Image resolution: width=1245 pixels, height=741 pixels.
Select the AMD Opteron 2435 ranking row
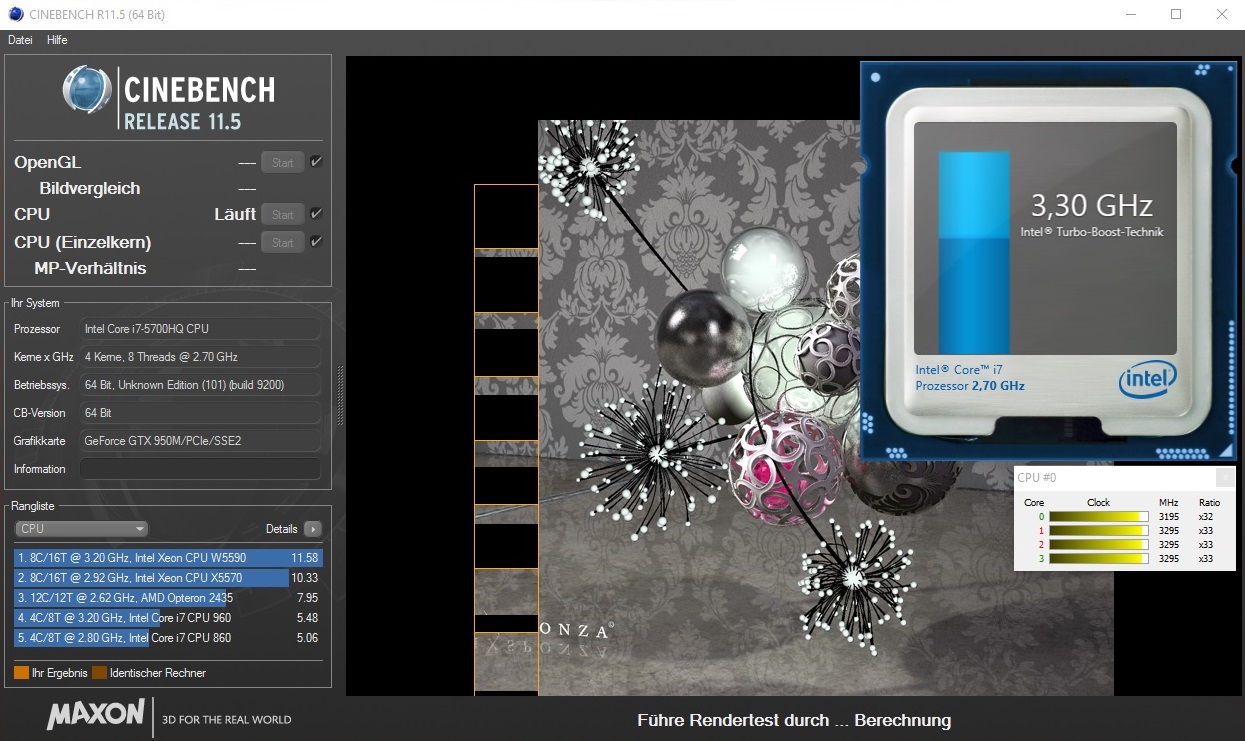point(168,598)
